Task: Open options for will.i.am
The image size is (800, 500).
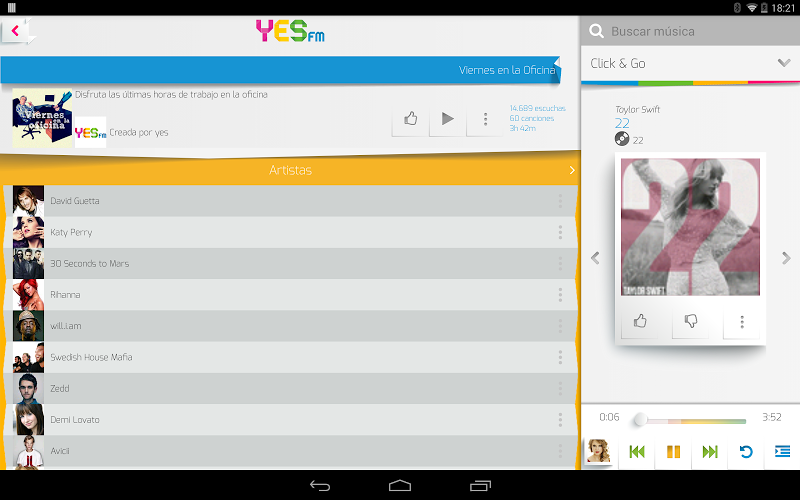Action: [x=560, y=326]
